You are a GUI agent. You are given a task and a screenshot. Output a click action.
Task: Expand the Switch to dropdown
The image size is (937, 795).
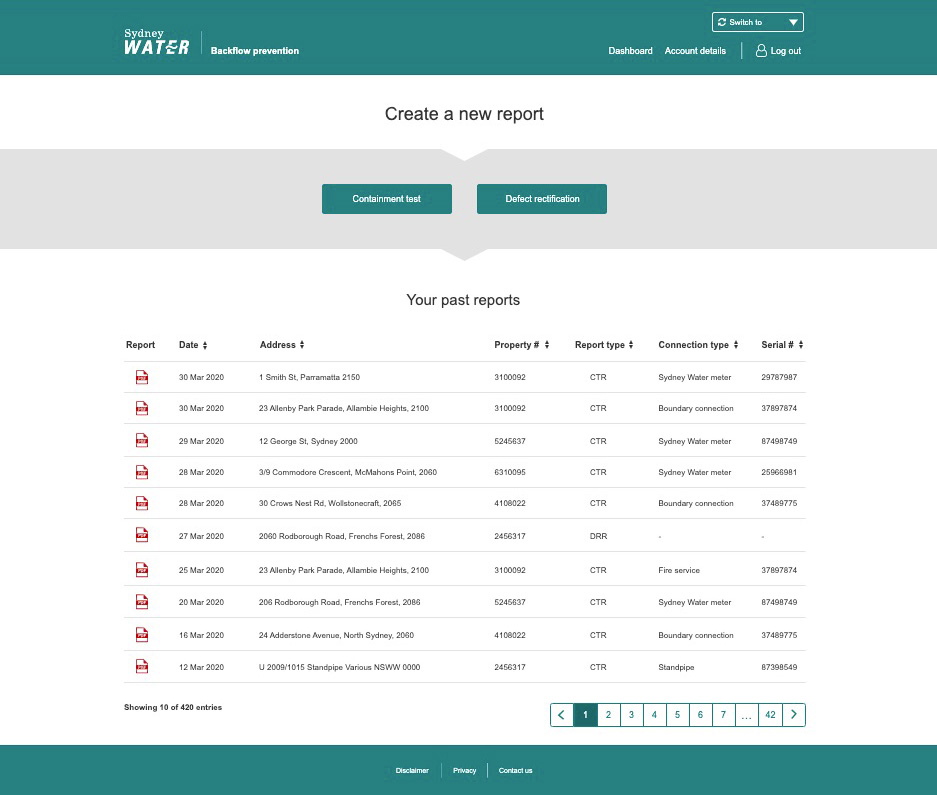758,22
